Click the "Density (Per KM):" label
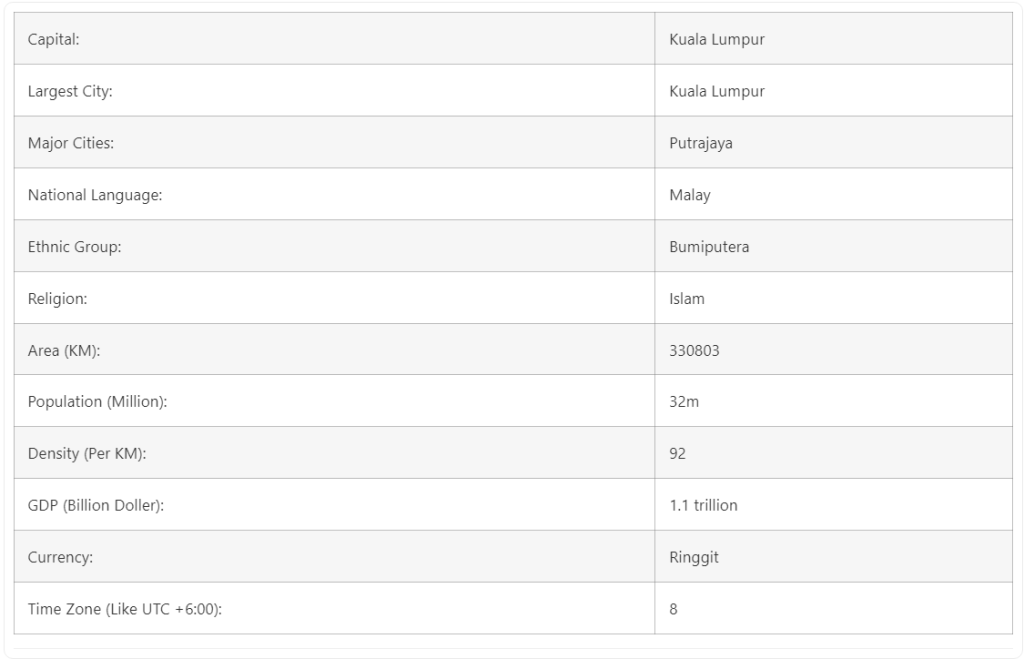Image resolution: width=1024 pixels, height=659 pixels. tap(87, 454)
